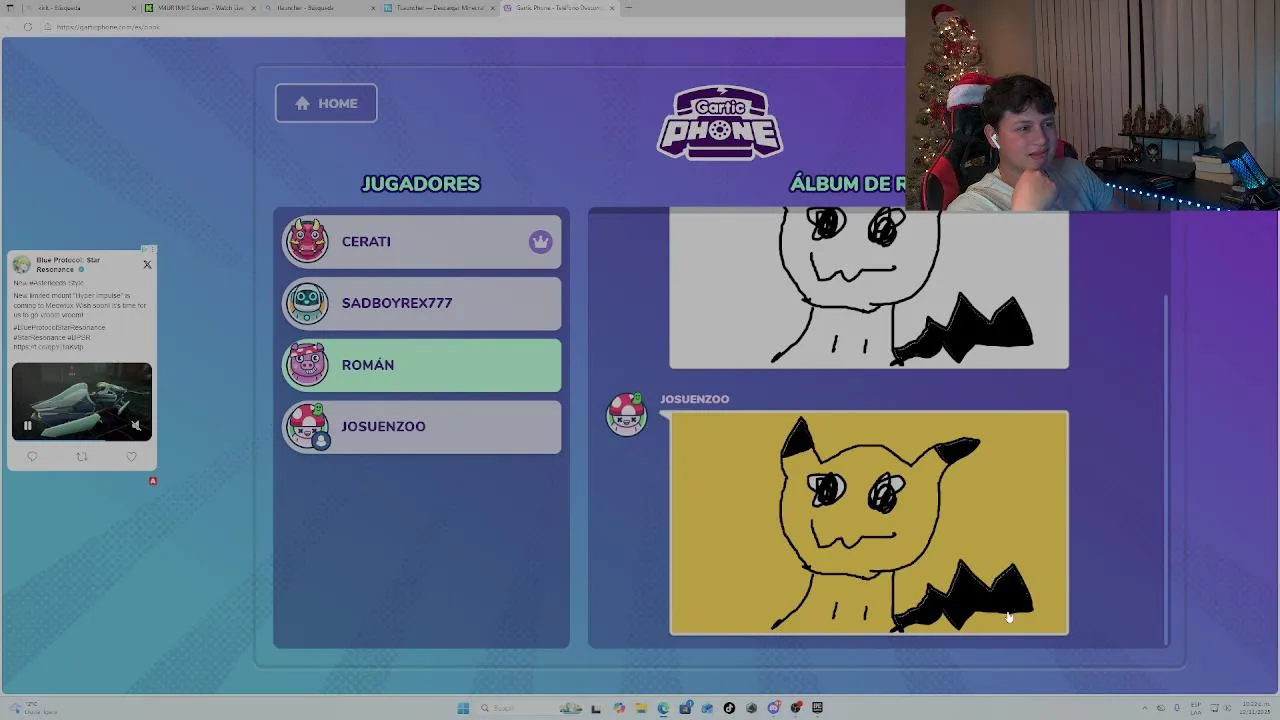1280x720 pixels.
Task: Click the HOME button
Action: pyautogui.click(x=326, y=103)
